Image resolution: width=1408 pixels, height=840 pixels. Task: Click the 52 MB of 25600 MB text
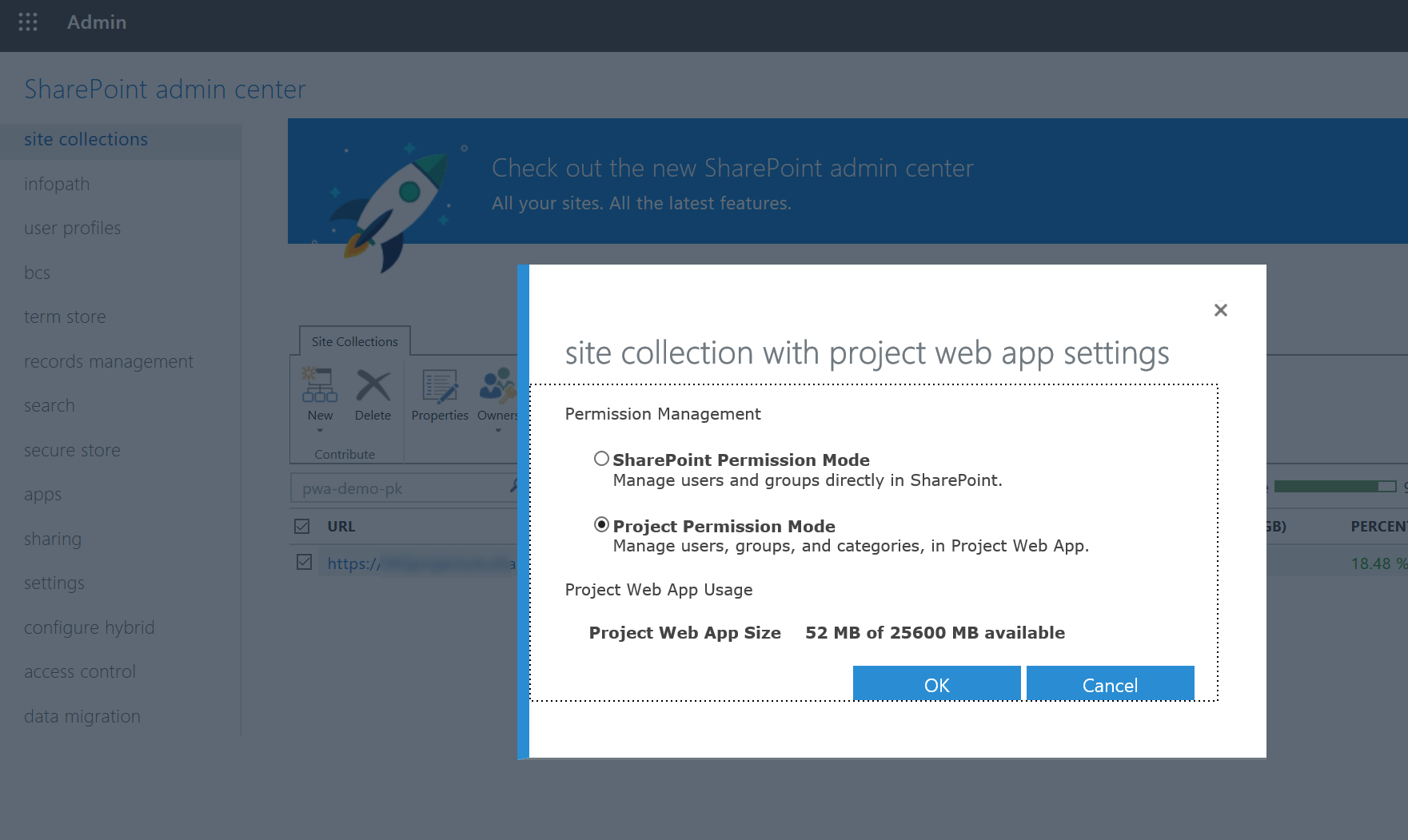point(935,632)
